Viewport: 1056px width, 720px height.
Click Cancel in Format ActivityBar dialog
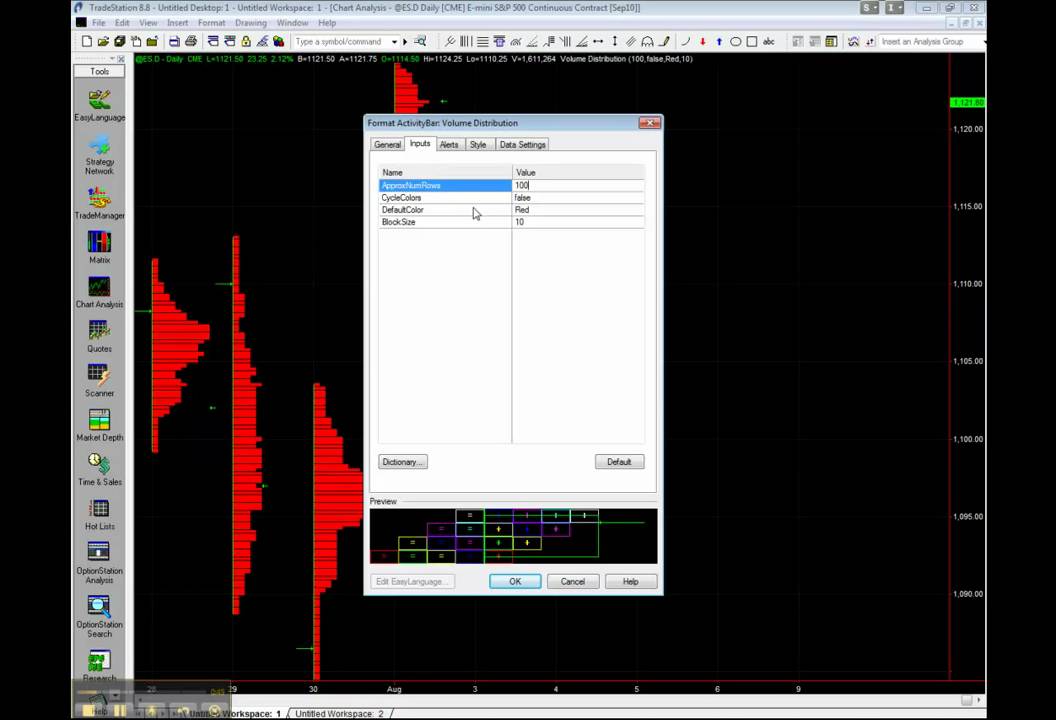click(x=573, y=582)
